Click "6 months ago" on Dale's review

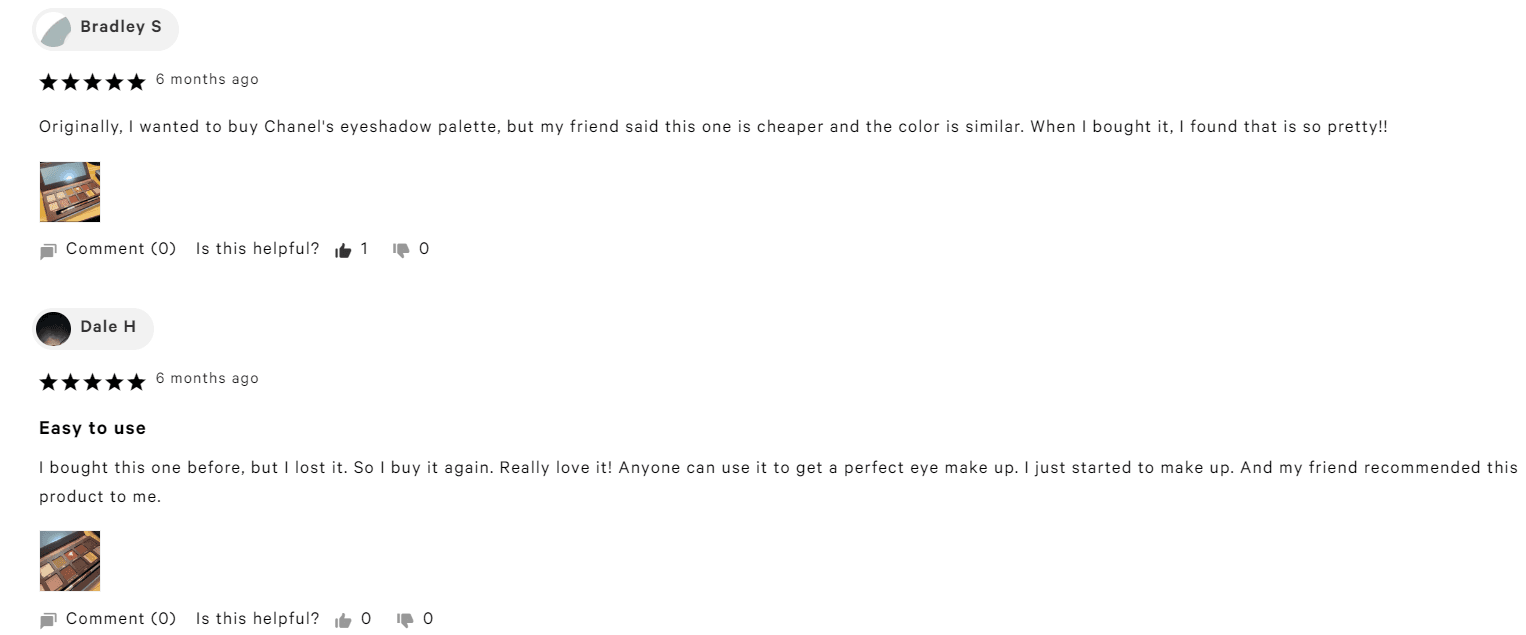click(207, 379)
